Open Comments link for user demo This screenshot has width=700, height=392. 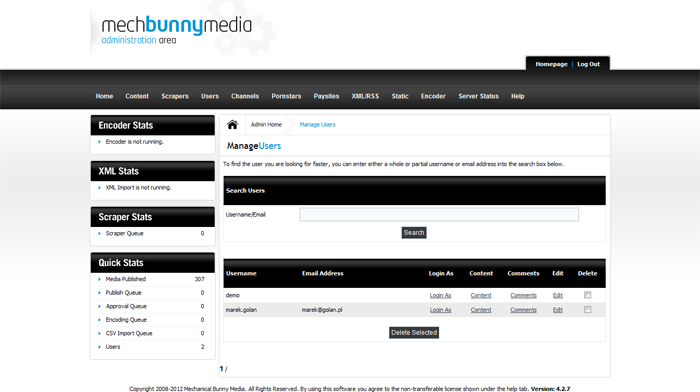pyautogui.click(x=523, y=296)
